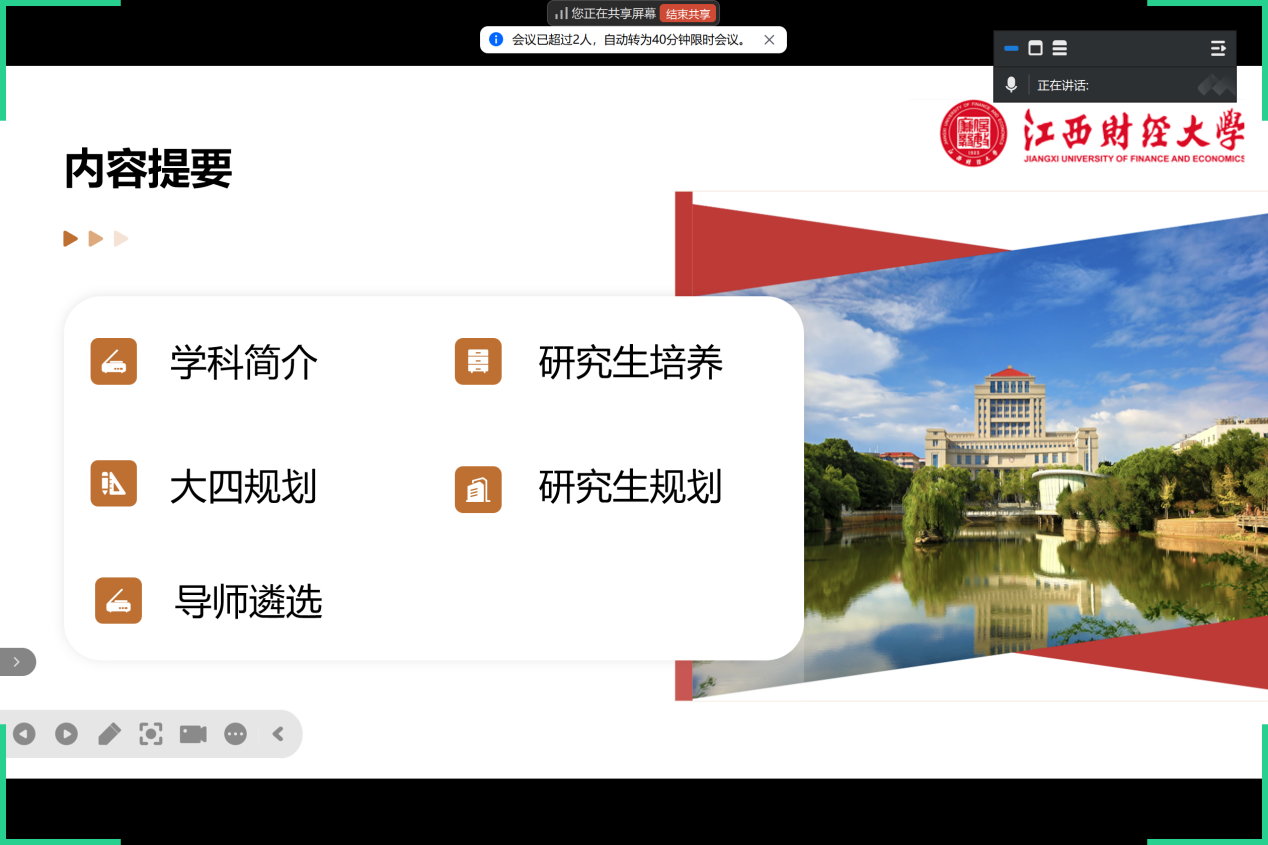
Task: Click the focus/screenshot frame icon
Action: pyautogui.click(x=151, y=734)
